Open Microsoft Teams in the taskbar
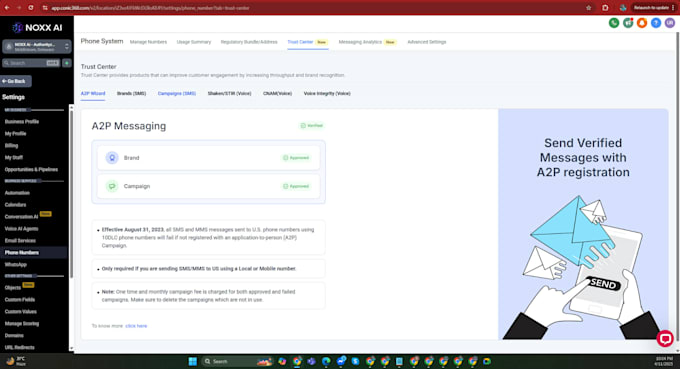Image resolution: width=680 pixels, height=369 pixels. [x=311, y=361]
